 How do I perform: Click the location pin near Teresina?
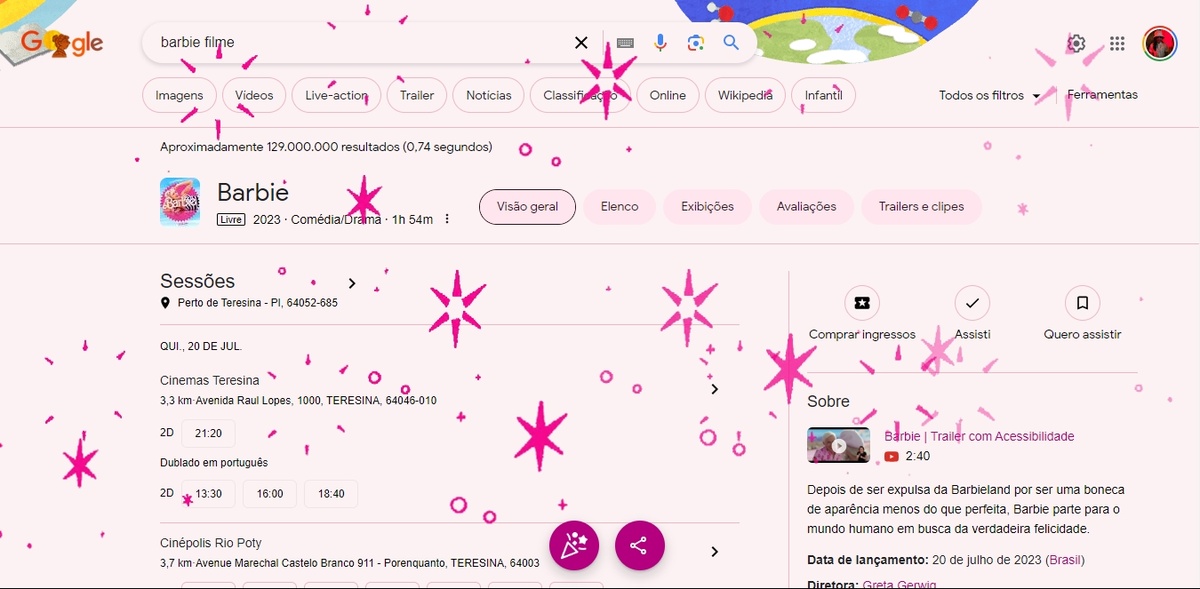166,303
